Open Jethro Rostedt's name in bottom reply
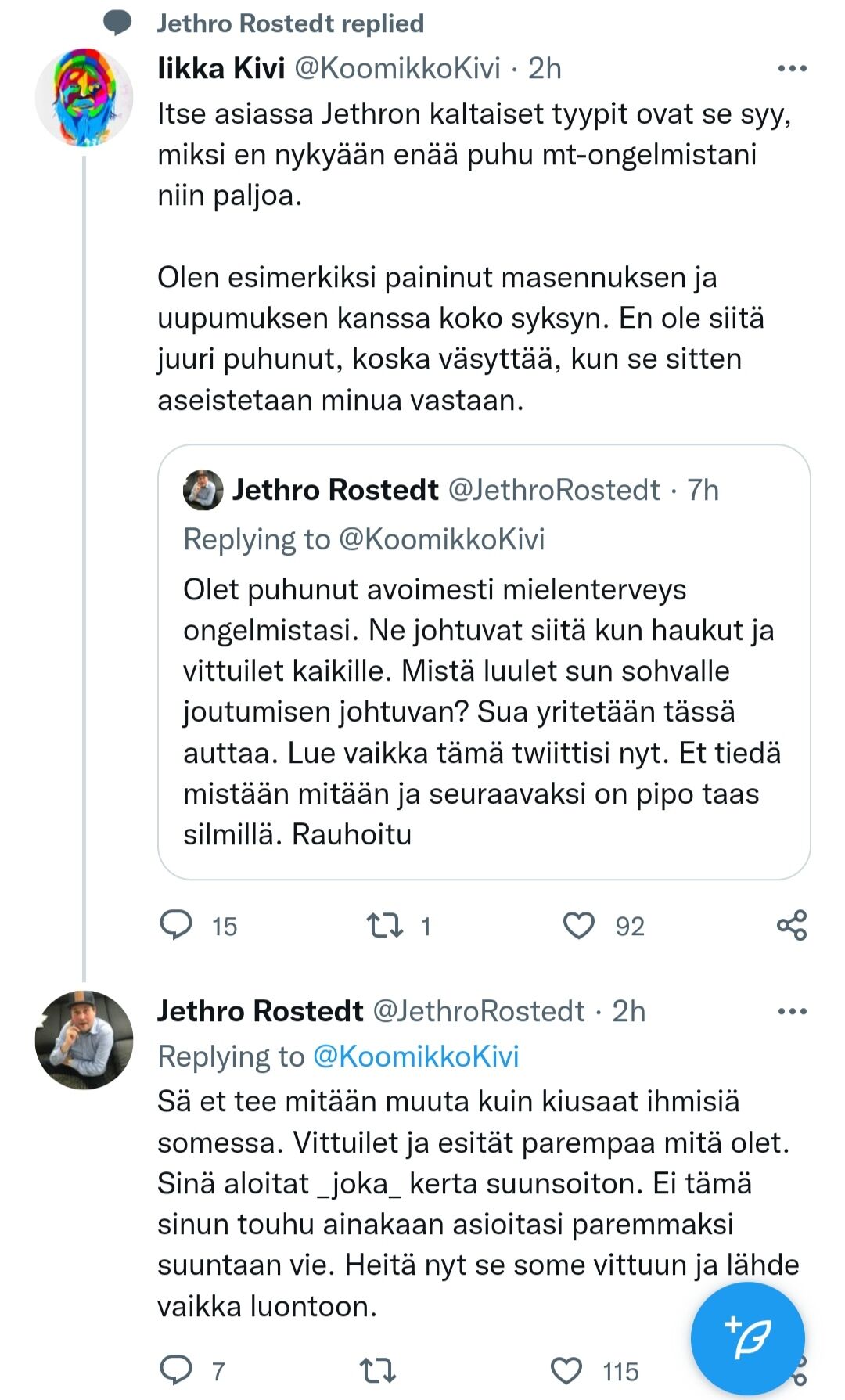 260,1011
